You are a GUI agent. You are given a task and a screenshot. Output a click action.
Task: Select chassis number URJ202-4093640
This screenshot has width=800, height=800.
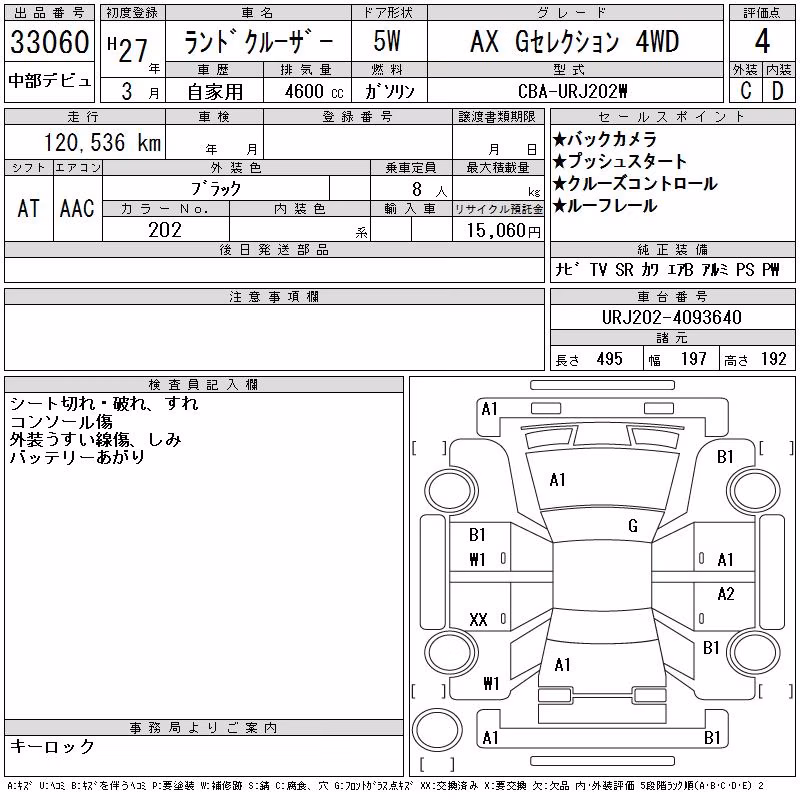click(671, 317)
